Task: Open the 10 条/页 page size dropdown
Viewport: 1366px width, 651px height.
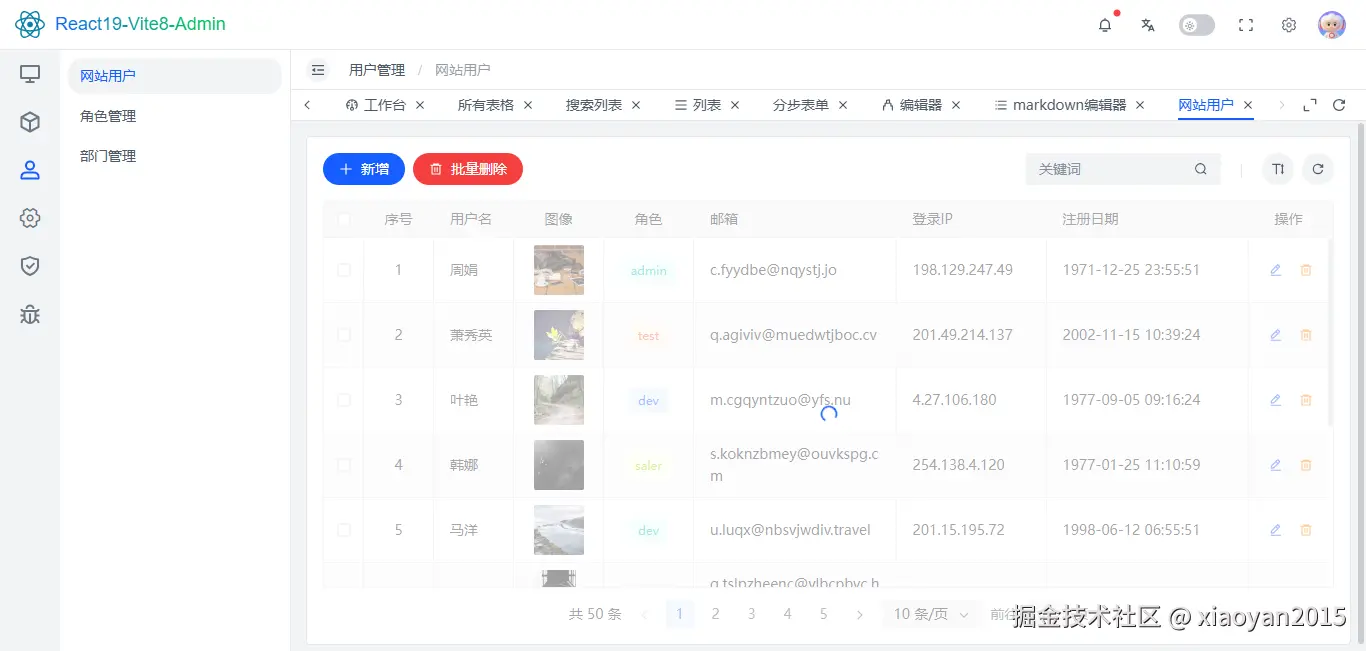Action: pyautogui.click(x=931, y=614)
